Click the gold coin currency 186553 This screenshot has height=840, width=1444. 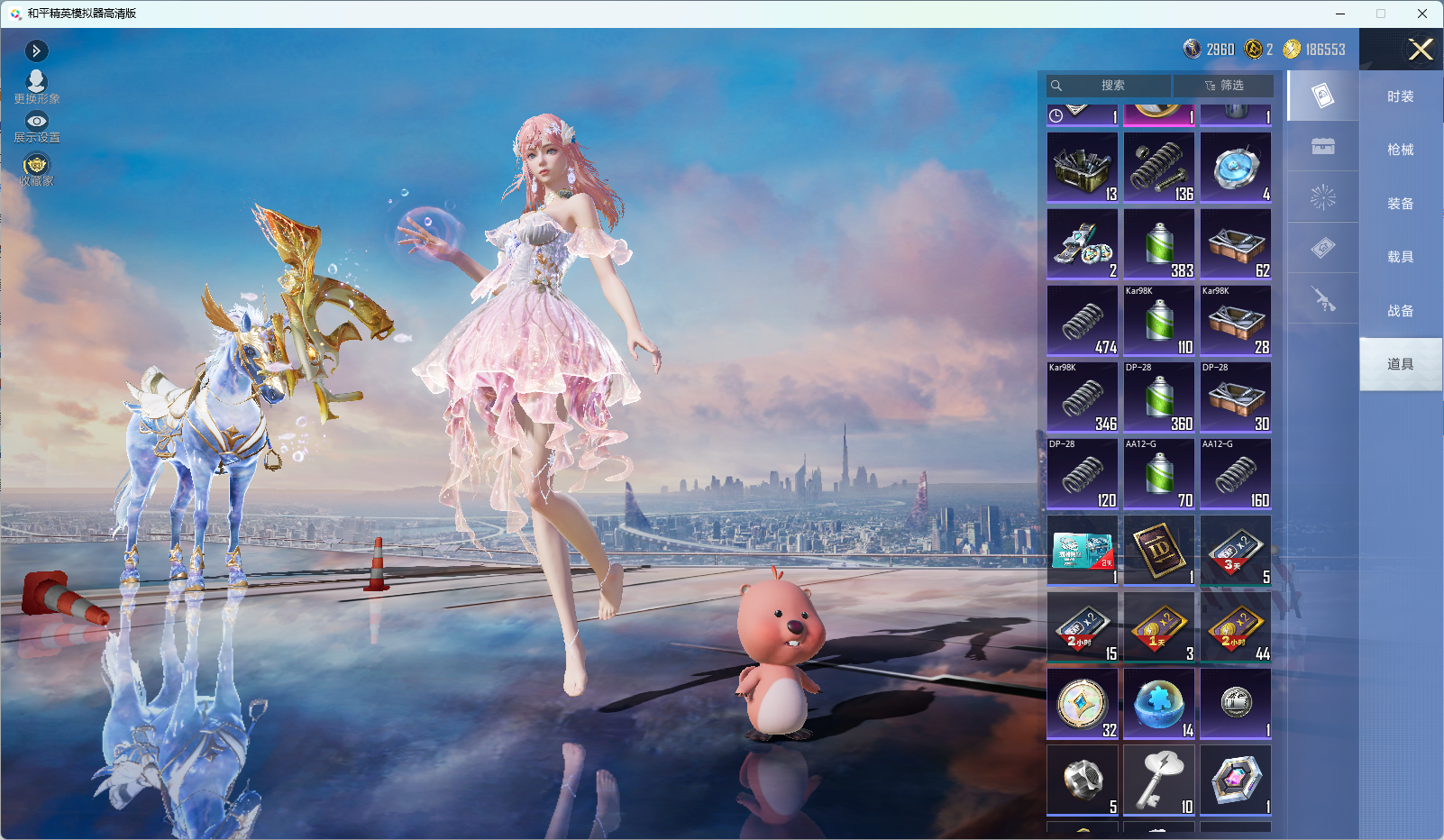1314,50
